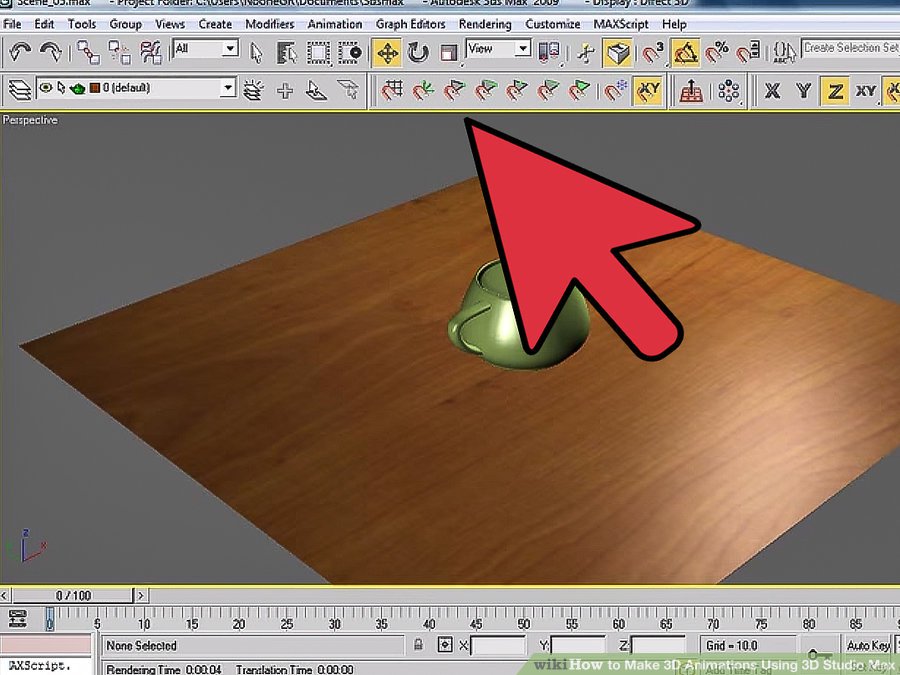
Task: Open the All selection filter dropdown
Action: pos(230,49)
